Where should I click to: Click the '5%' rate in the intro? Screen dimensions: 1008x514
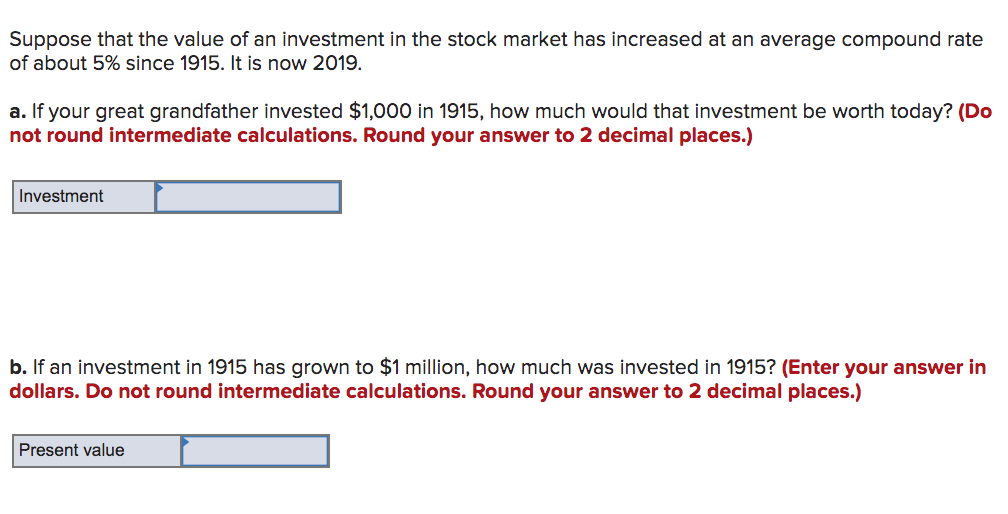coord(104,63)
